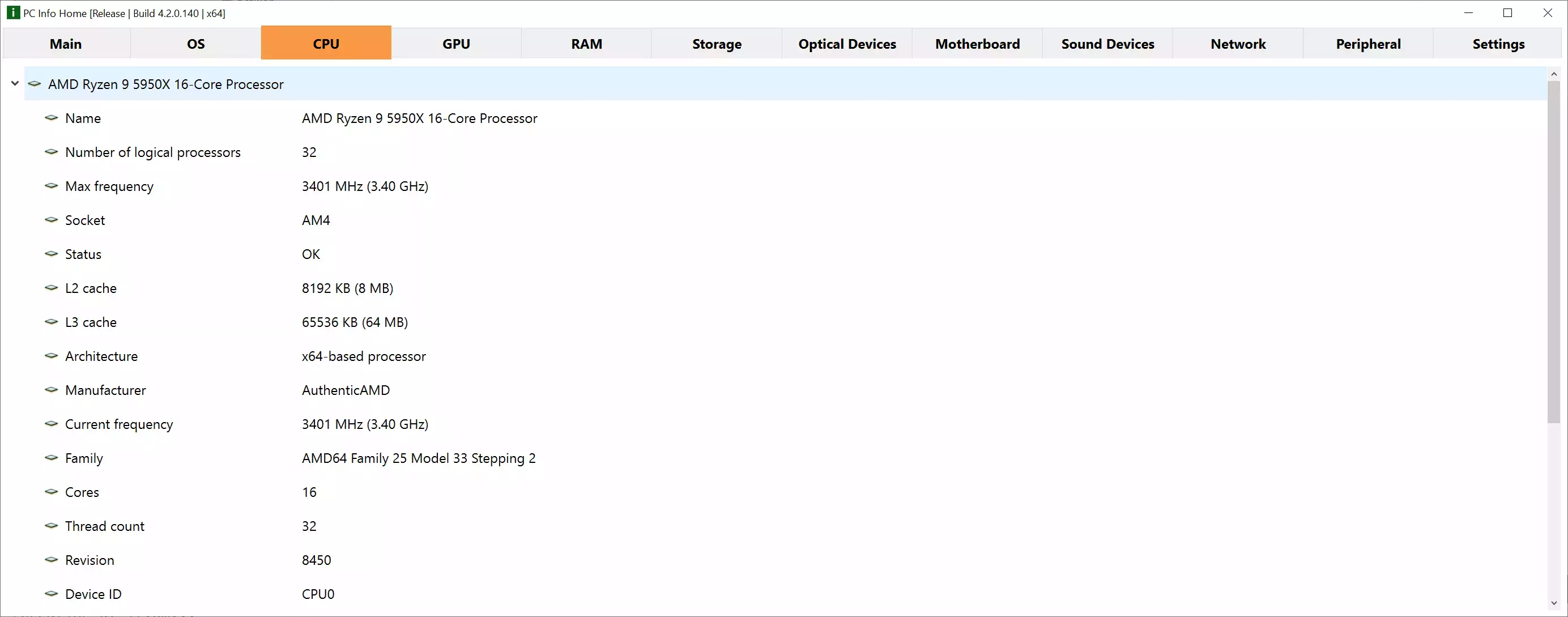Image resolution: width=1568 pixels, height=617 pixels.
Task: Maximize the PC Info Home window
Action: (1508, 13)
